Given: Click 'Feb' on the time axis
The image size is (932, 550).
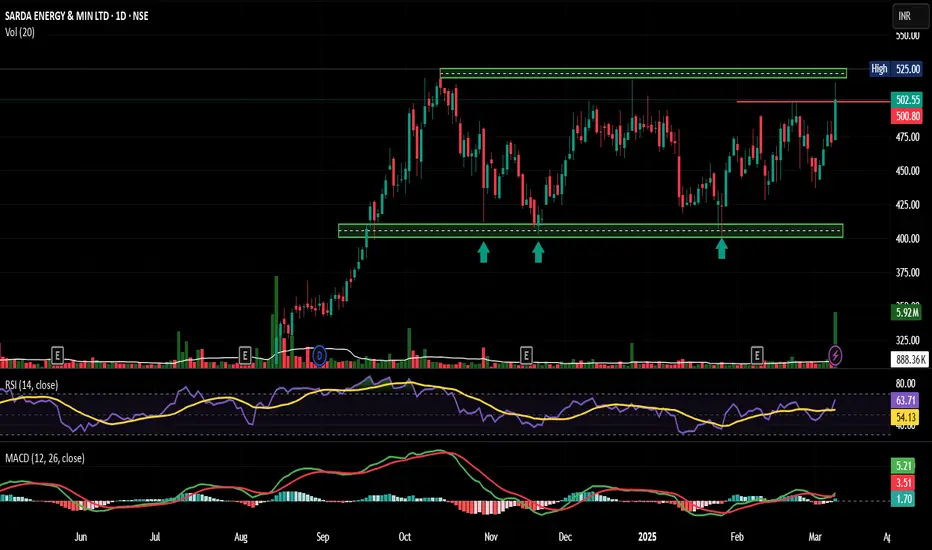Looking at the screenshot, I should [x=737, y=537].
